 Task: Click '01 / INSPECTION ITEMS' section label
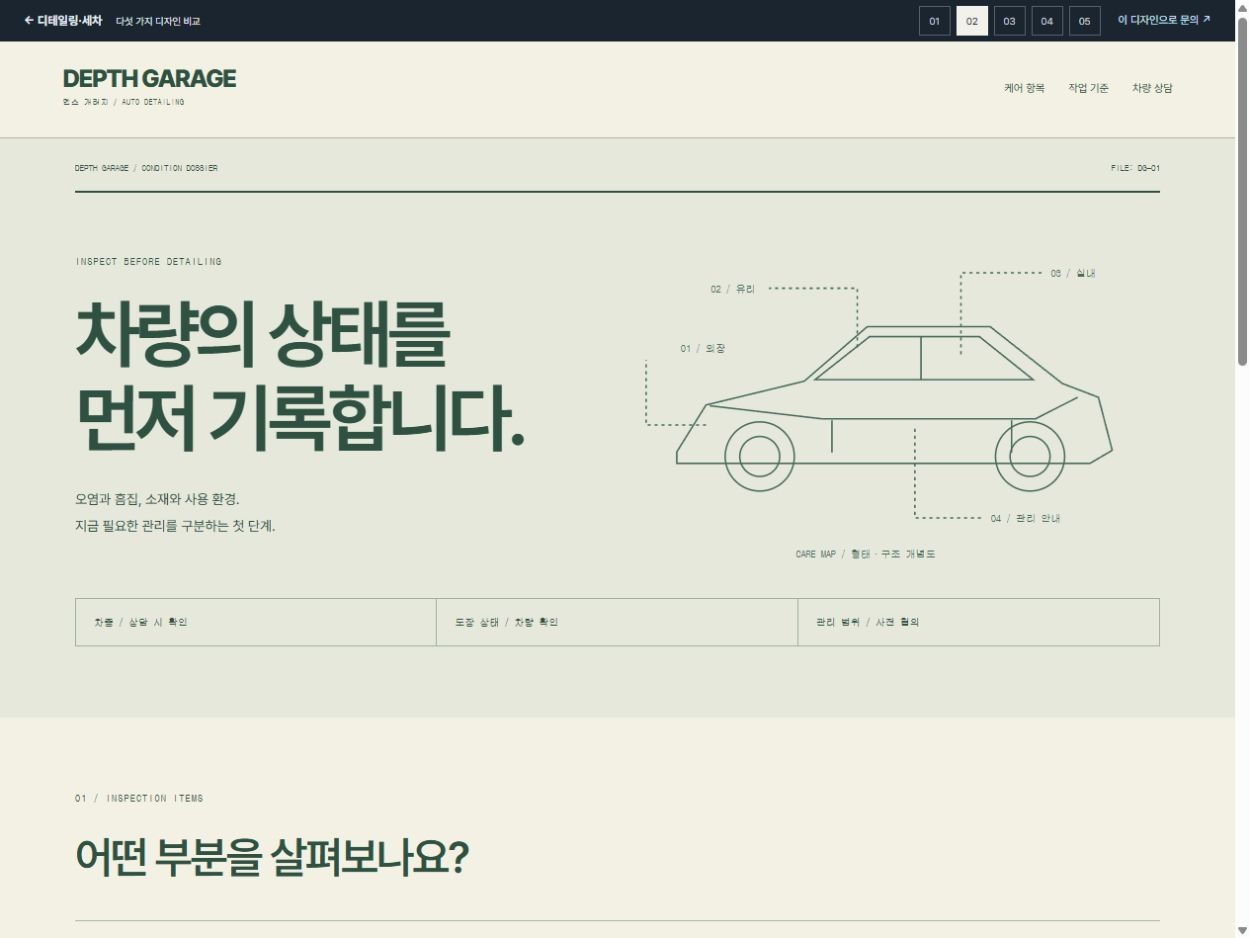139,798
